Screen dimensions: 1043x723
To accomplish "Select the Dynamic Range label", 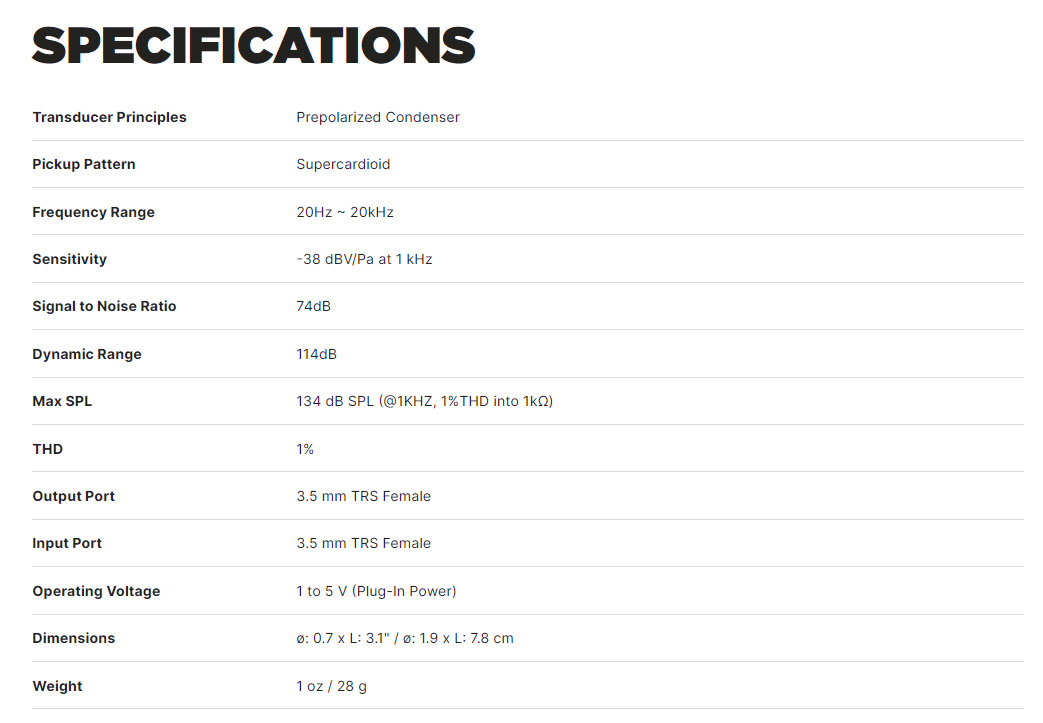I will [87, 355].
